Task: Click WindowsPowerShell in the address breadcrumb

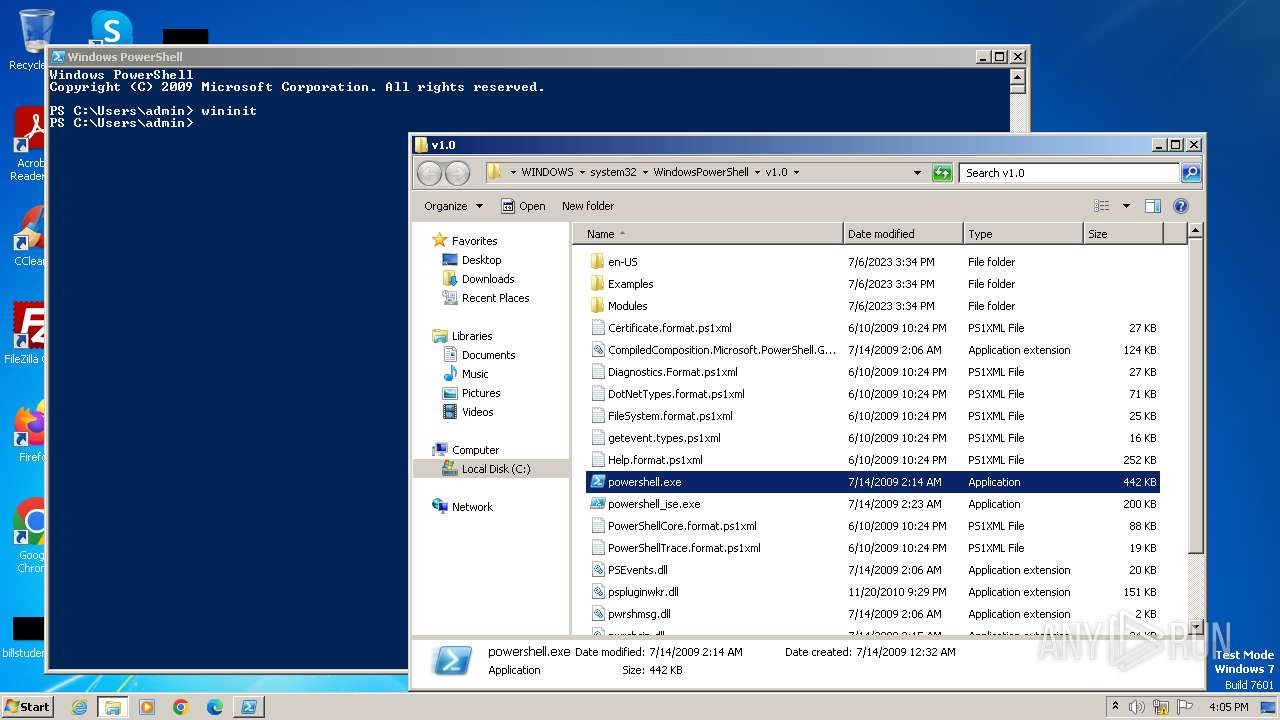Action: pyautogui.click(x=700, y=172)
